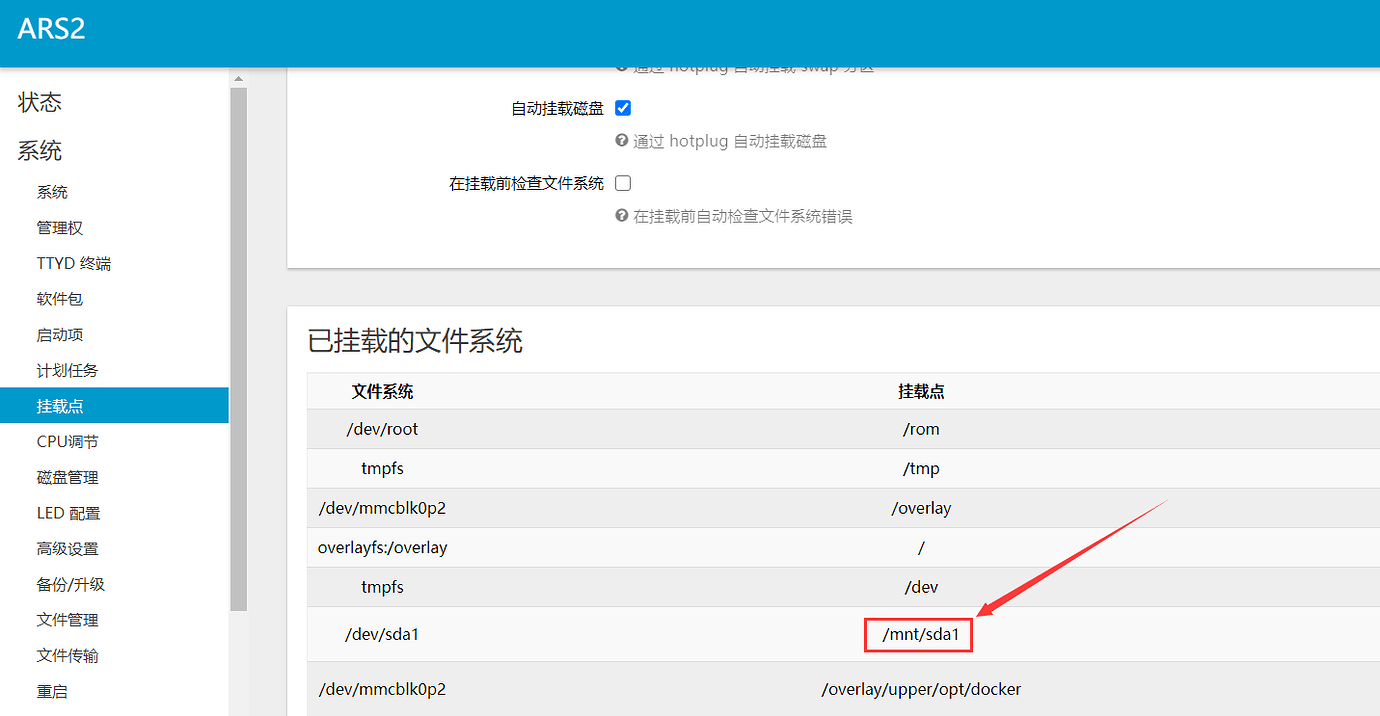Navigate to 备份/升级

(68, 583)
